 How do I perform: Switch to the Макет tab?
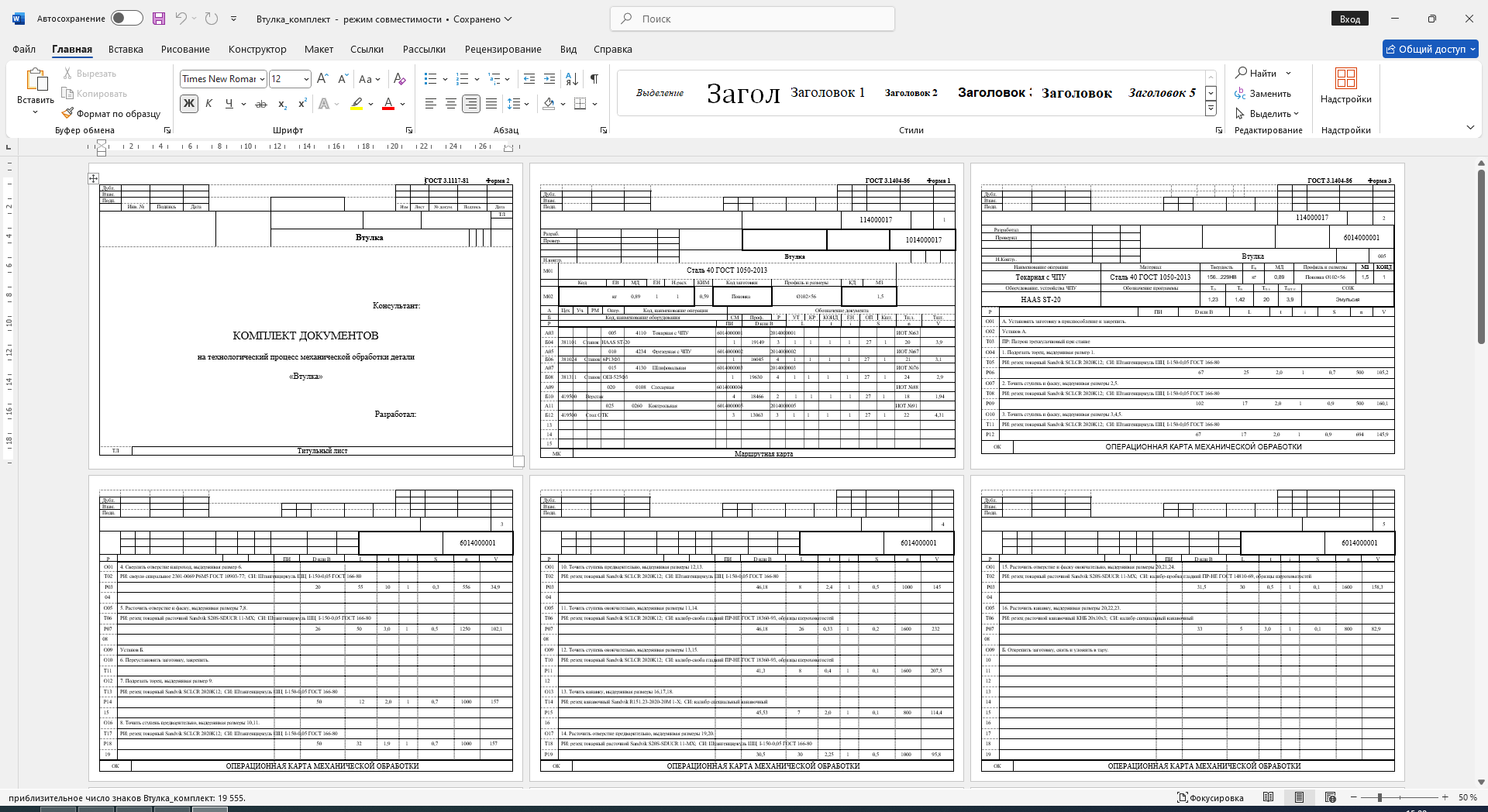pos(319,49)
